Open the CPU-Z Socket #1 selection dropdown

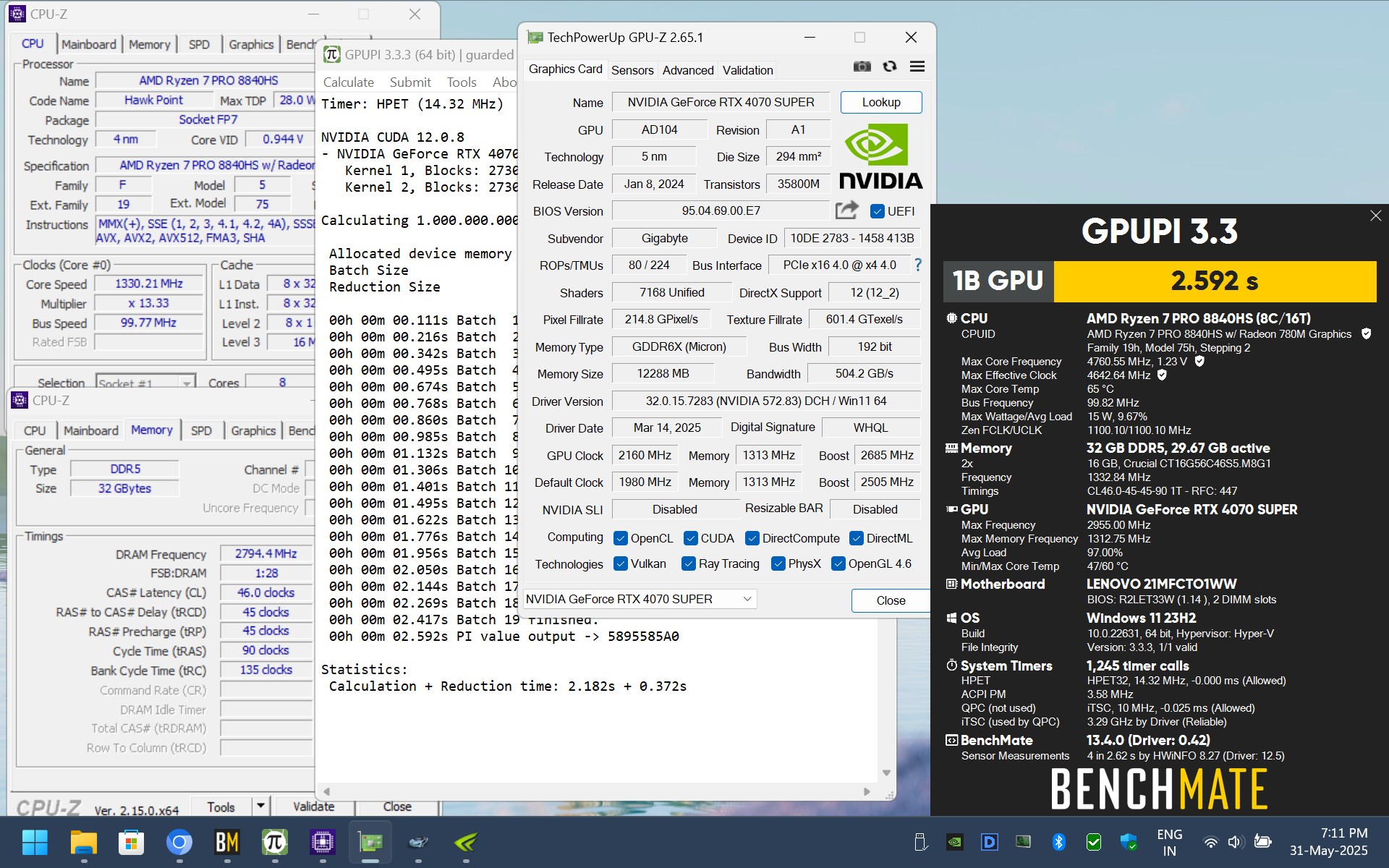pos(145,383)
